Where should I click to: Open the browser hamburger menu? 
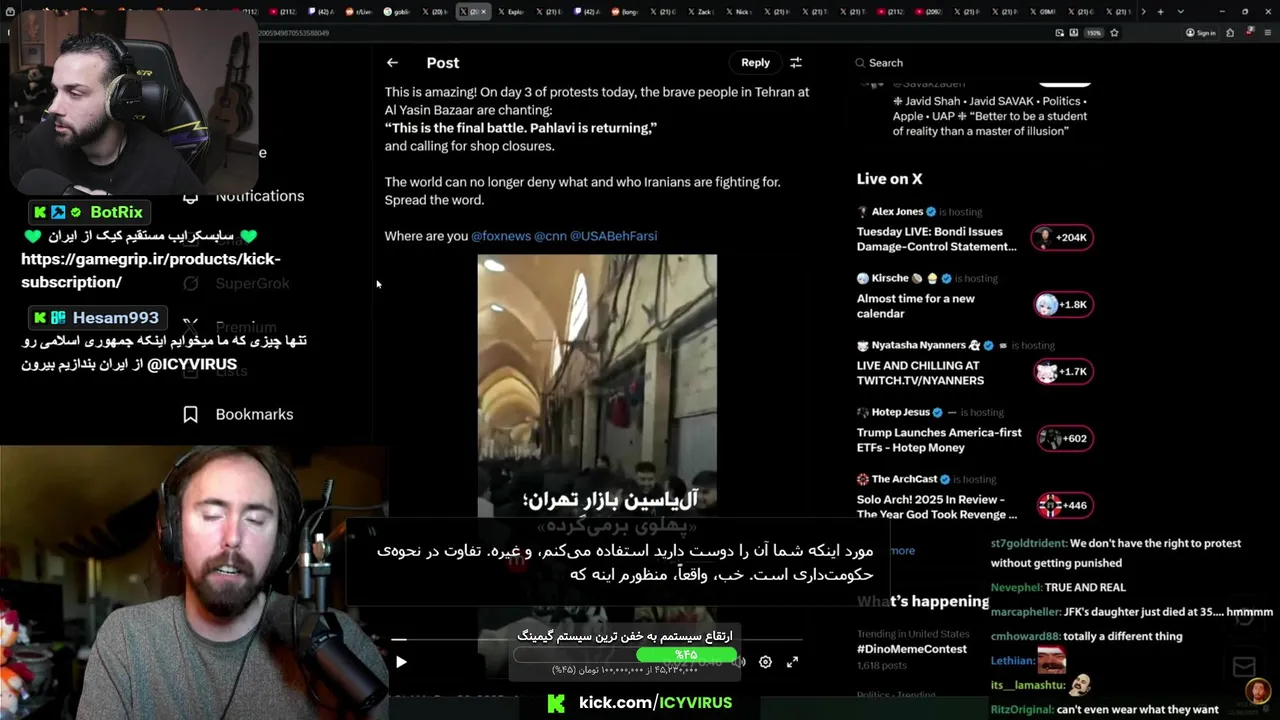pos(1267,33)
